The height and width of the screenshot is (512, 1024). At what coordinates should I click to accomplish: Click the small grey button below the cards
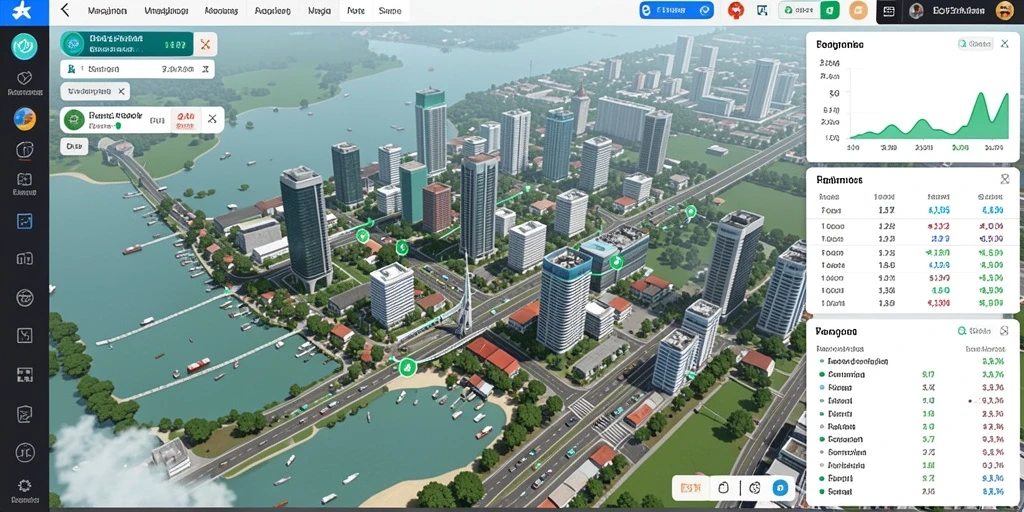[x=74, y=146]
